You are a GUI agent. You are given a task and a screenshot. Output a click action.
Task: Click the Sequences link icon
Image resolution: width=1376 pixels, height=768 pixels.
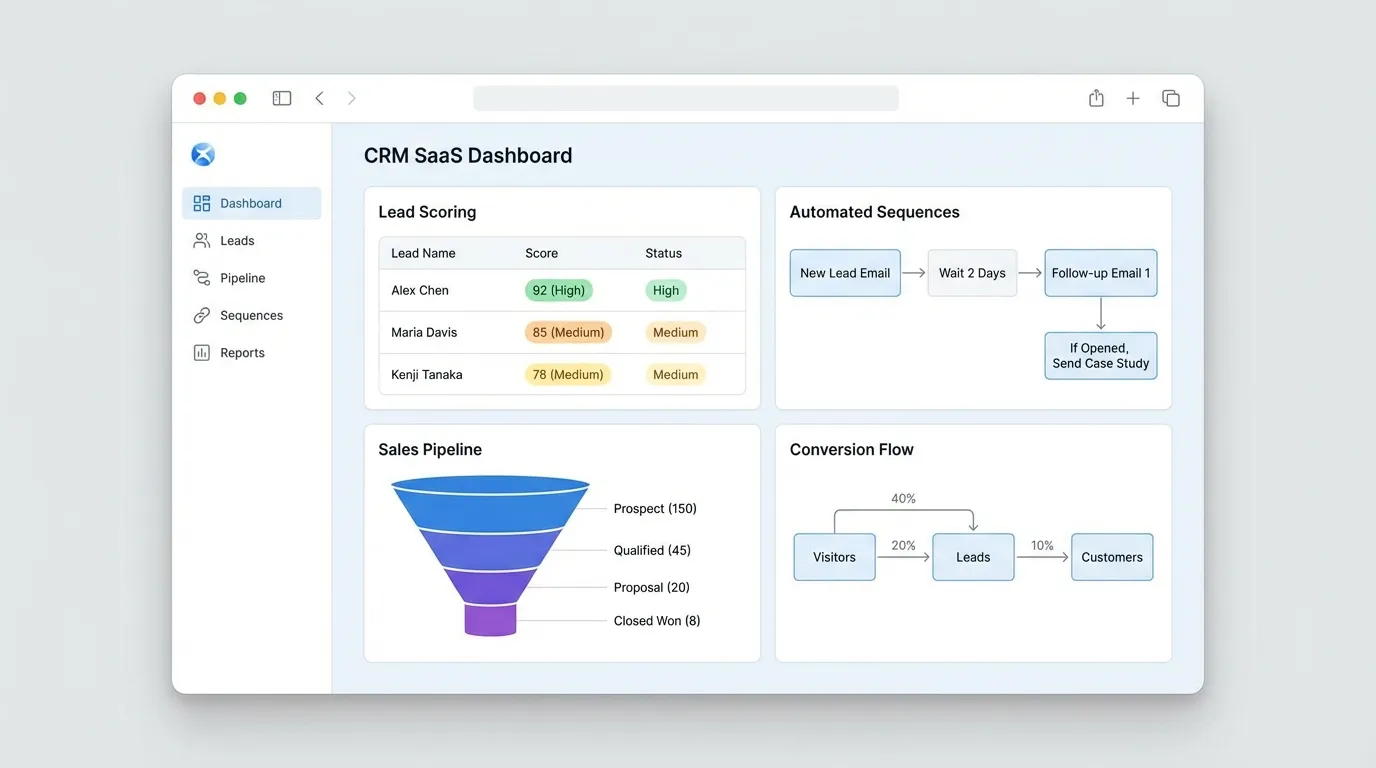(x=202, y=316)
